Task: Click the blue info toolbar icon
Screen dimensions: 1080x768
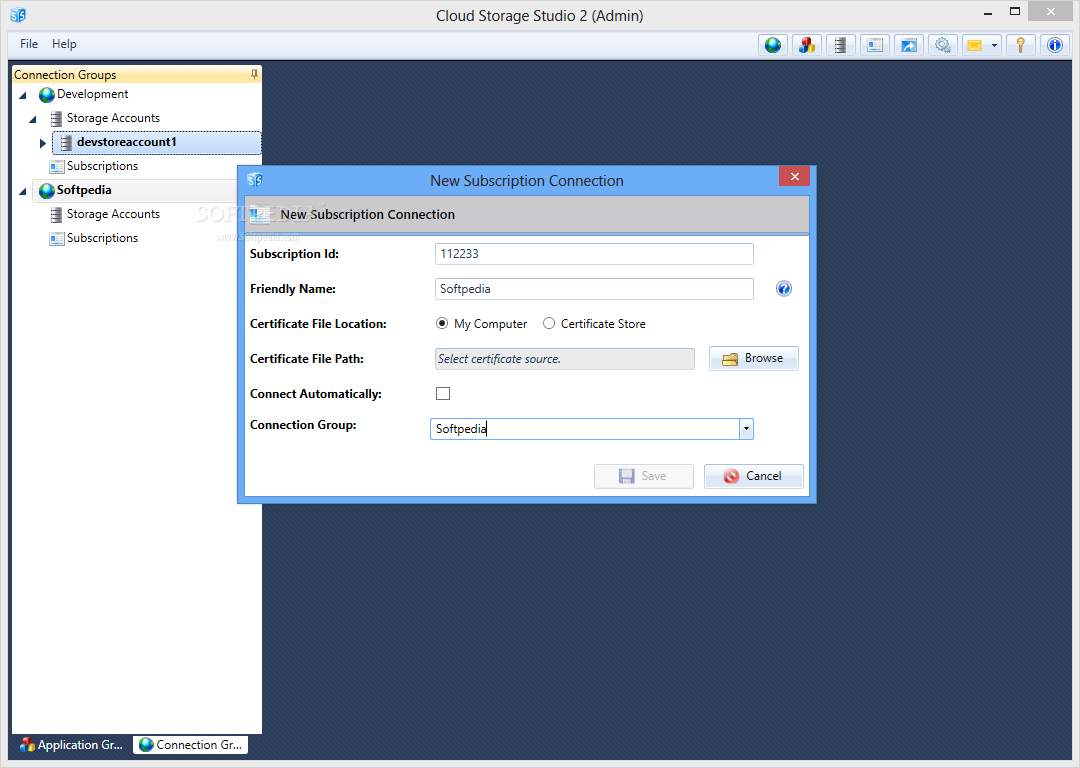Action: (1055, 45)
